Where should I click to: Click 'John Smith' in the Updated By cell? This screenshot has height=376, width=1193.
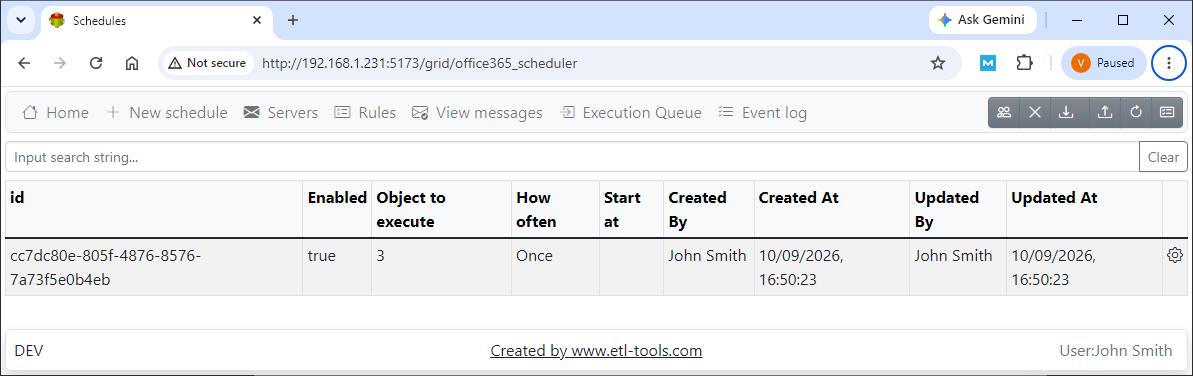coord(953,256)
